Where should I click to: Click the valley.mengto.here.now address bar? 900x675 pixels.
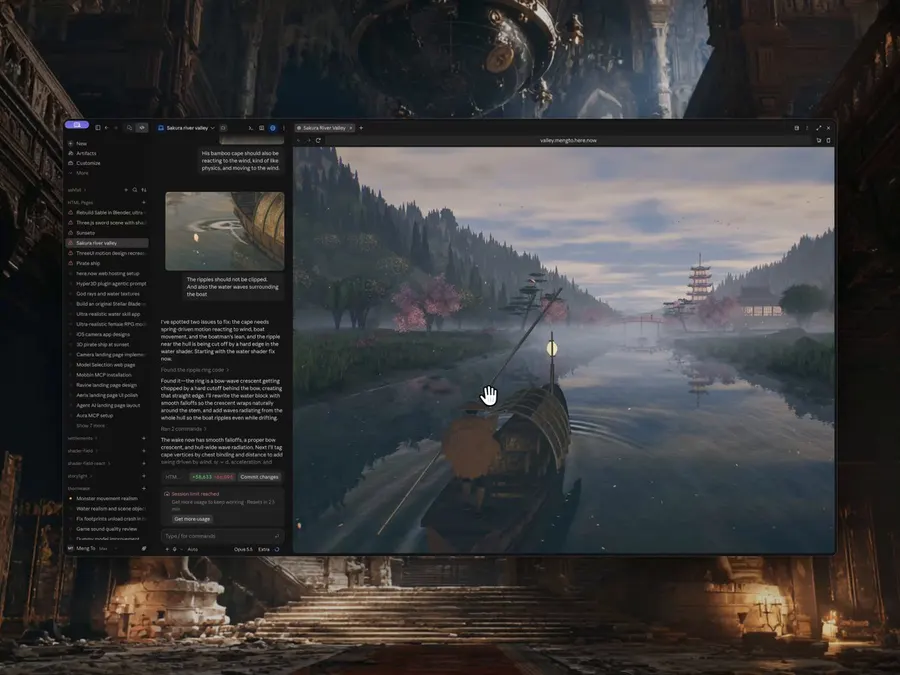click(x=568, y=140)
